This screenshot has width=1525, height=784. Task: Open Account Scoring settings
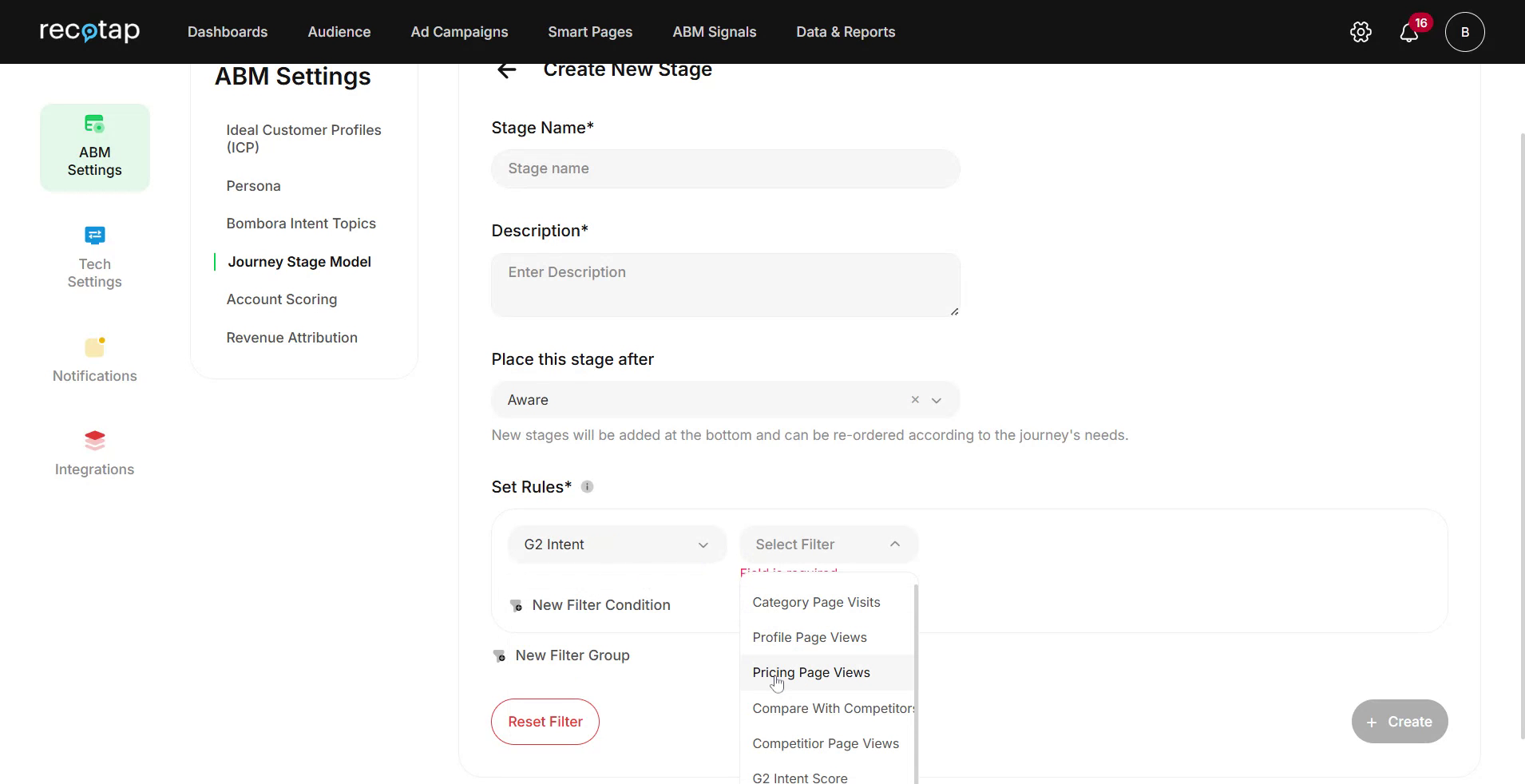[282, 299]
